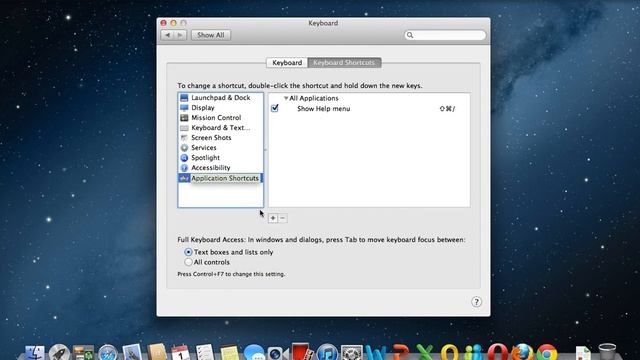Open Microsoft Outlook icon in dock
The width and height of the screenshot is (640, 360).
(x=449, y=353)
